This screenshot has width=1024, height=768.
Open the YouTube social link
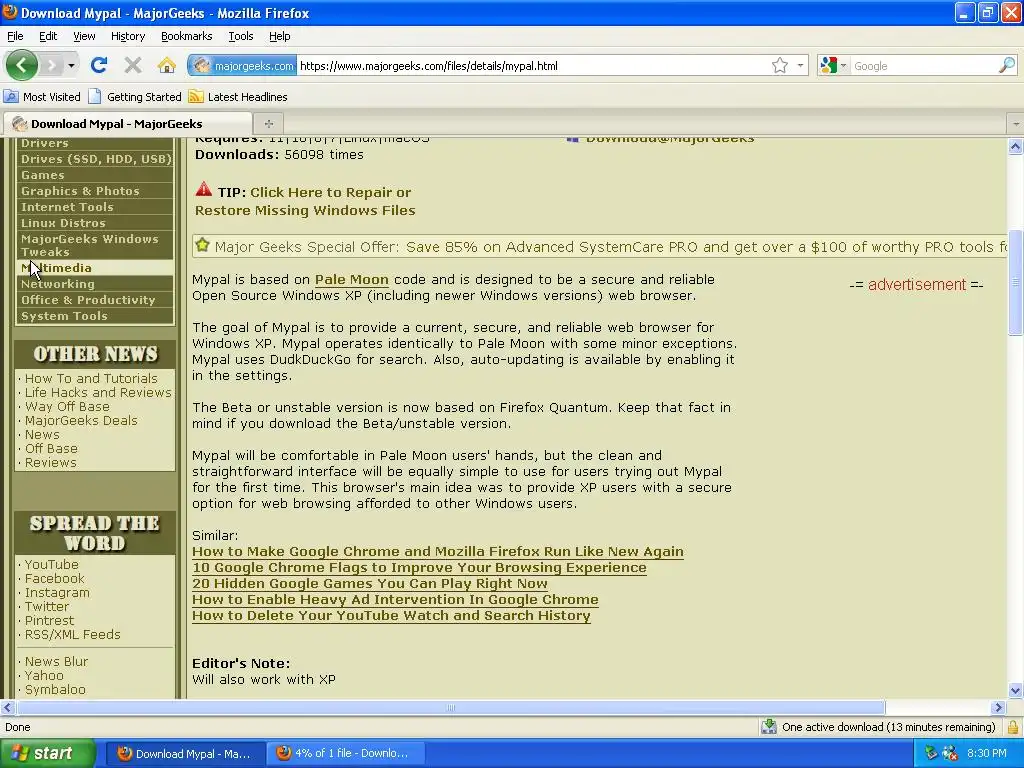(52, 564)
